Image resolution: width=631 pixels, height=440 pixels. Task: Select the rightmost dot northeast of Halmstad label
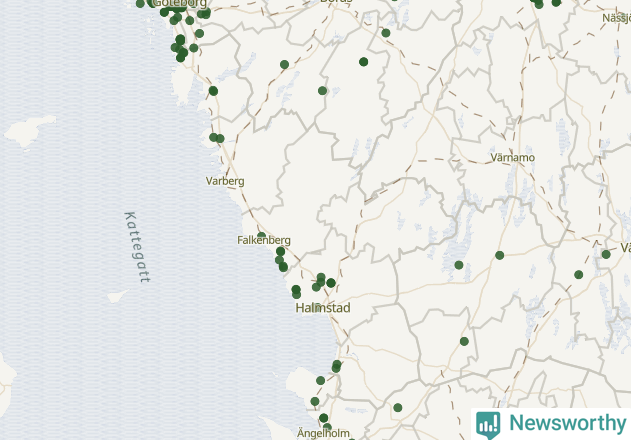331,283
